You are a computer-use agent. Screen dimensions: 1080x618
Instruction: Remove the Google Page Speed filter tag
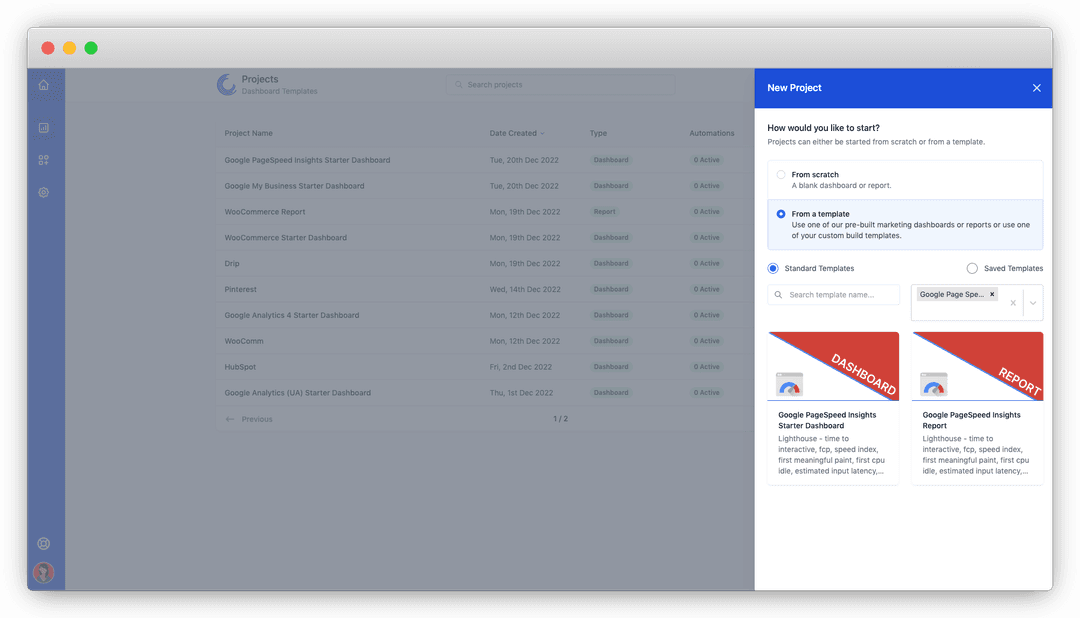tap(992, 294)
